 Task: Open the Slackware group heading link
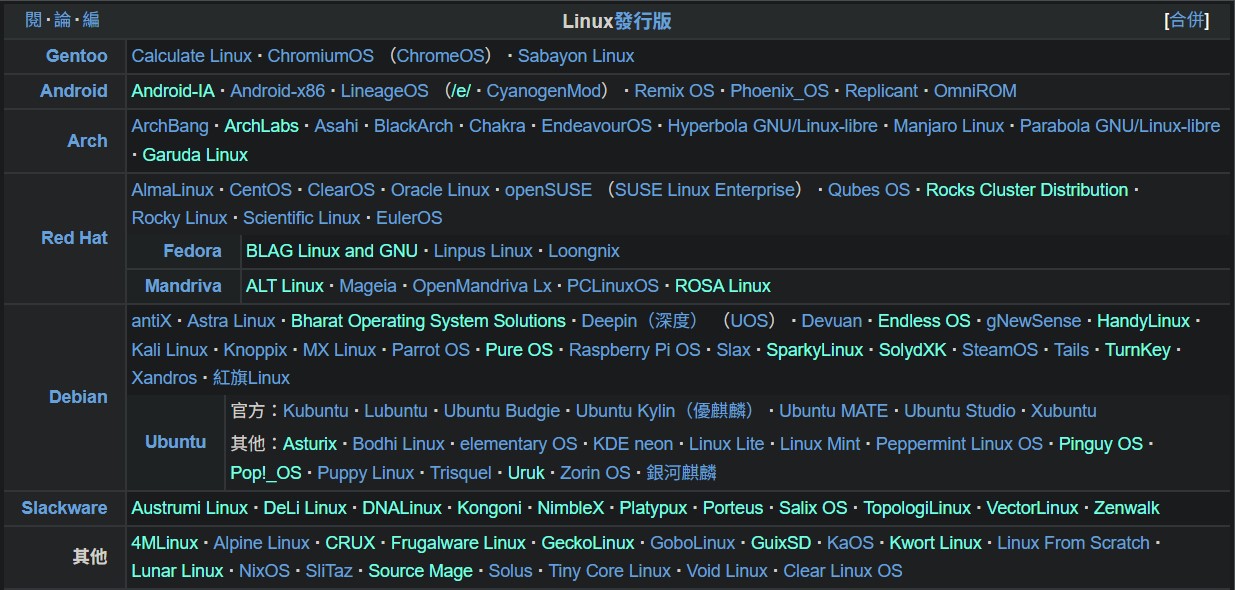click(64, 508)
